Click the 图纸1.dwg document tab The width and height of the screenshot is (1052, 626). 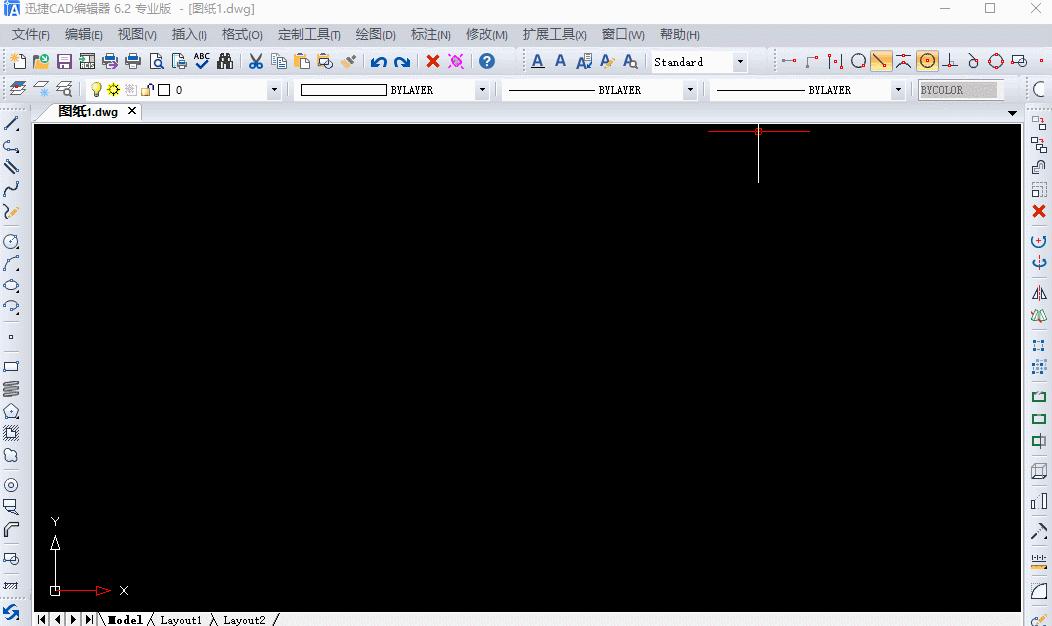[x=88, y=111]
